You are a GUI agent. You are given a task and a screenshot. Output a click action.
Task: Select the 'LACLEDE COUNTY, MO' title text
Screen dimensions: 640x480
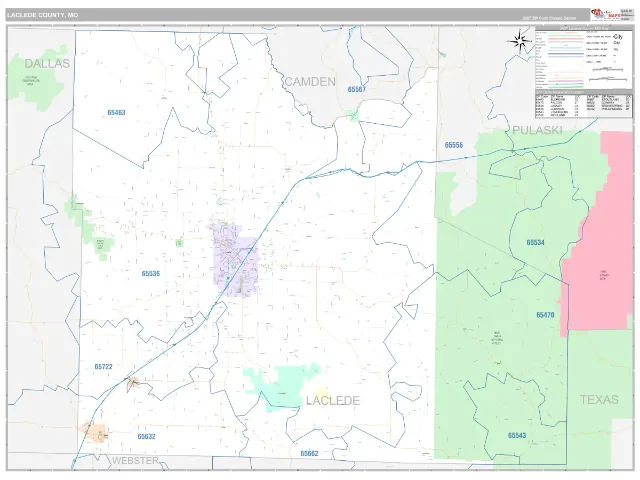(42, 15)
